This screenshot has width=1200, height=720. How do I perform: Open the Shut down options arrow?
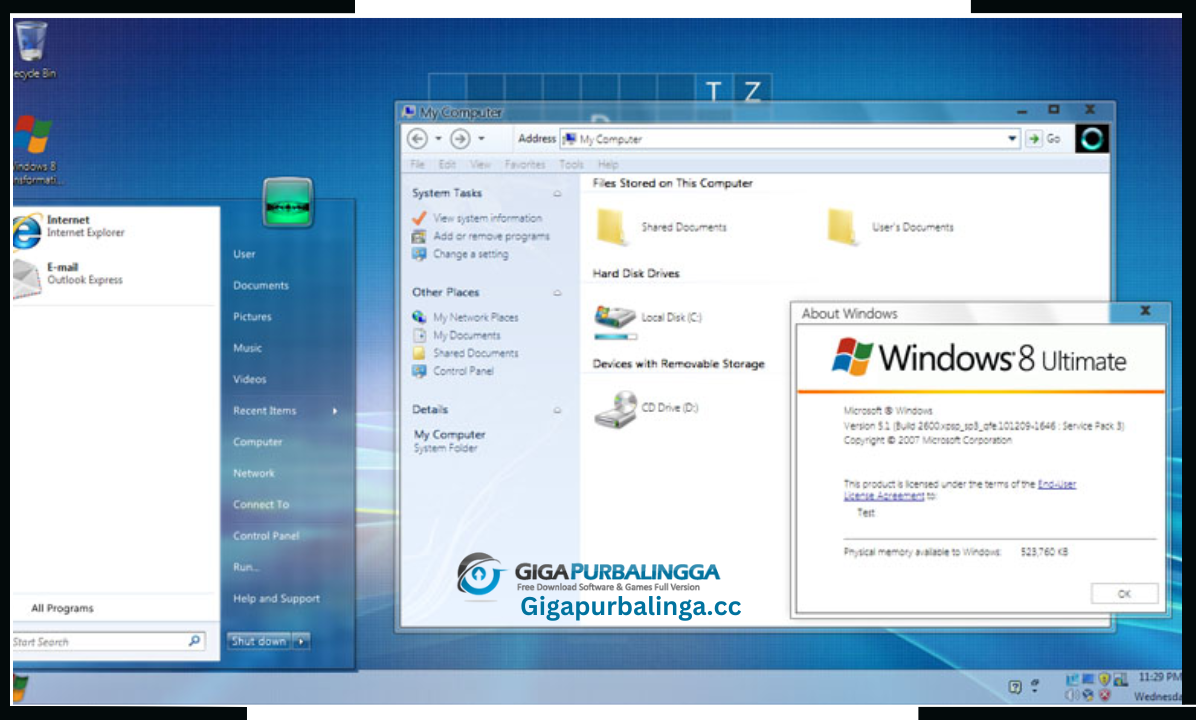pos(301,642)
